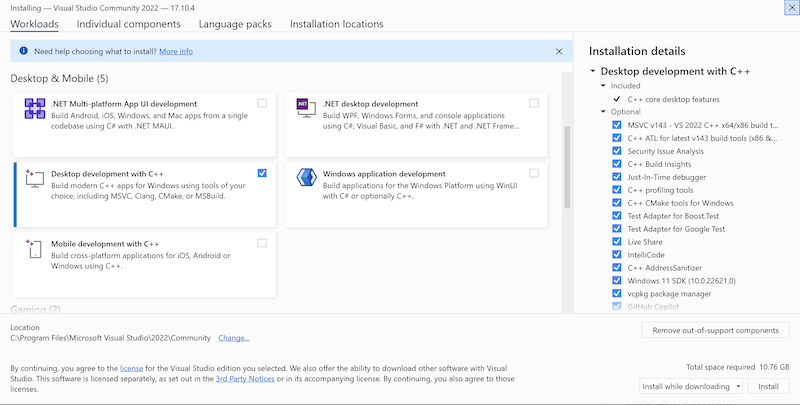Uncheck Test Adapter for Google Test
This screenshot has width=800, height=405.
pyautogui.click(x=616, y=229)
